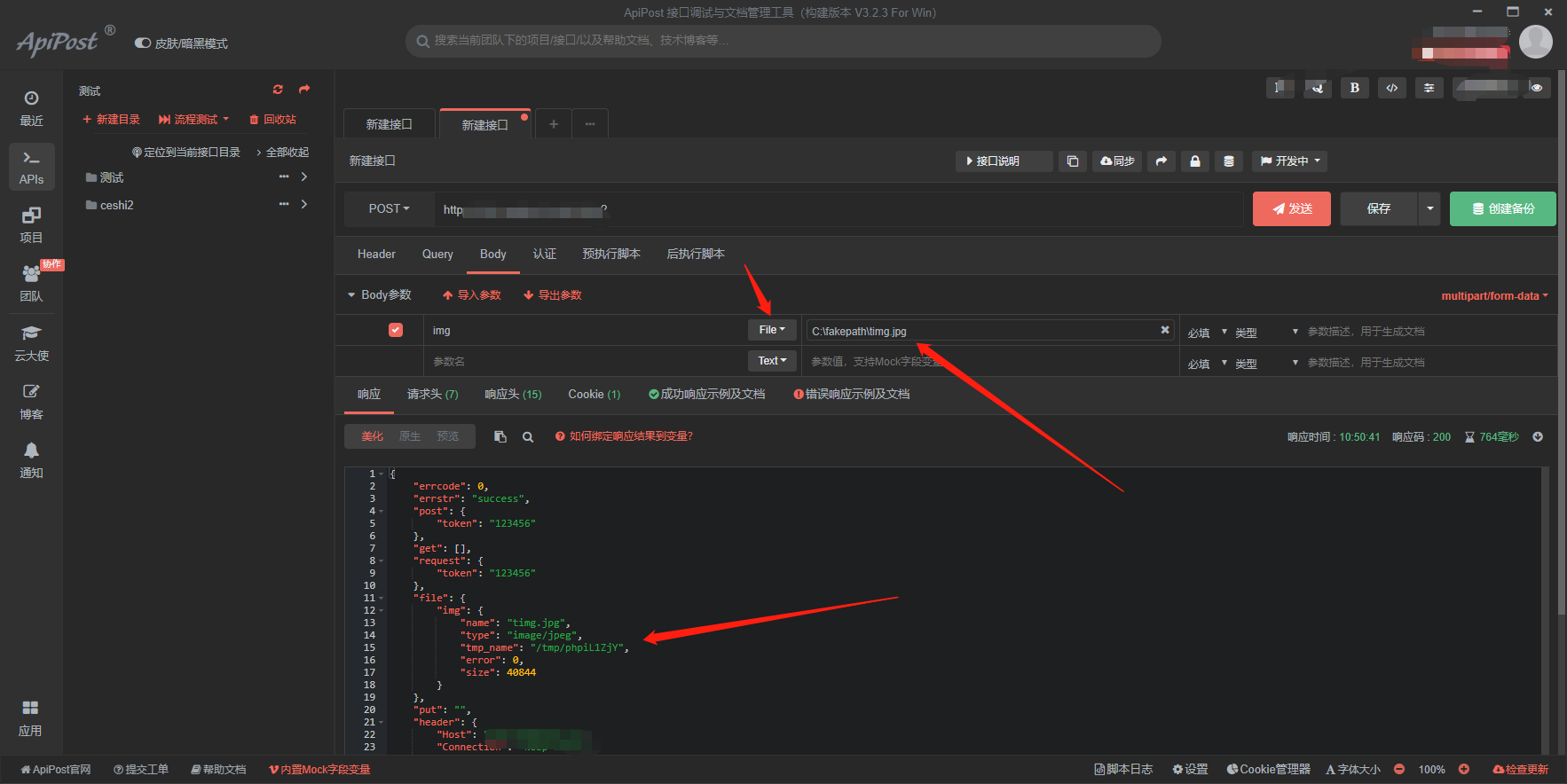Click the database stack icon
Image resolution: width=1567 pixels, height=784 pixels.
click(1228, 161)
